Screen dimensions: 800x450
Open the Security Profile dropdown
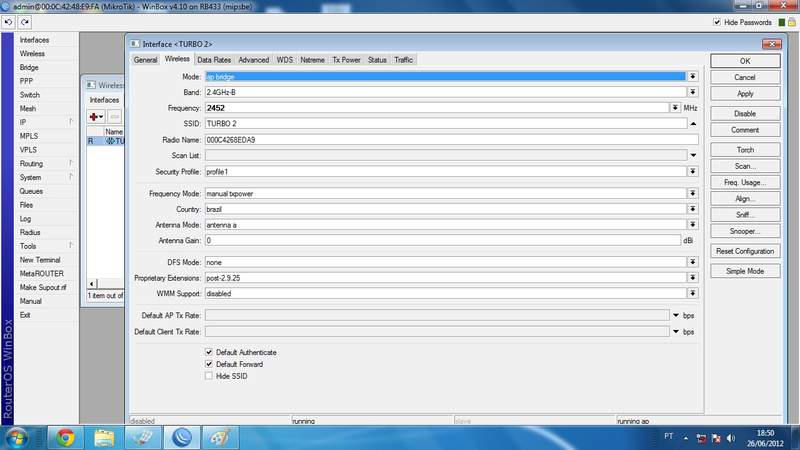click(692, 171)
